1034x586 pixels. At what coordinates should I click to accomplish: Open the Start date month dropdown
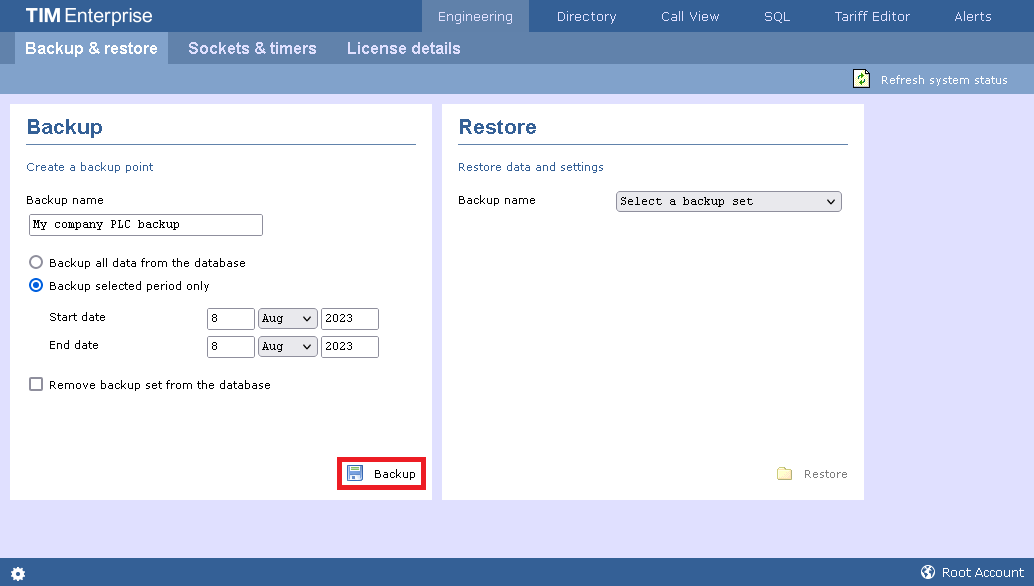coord(287,319)
